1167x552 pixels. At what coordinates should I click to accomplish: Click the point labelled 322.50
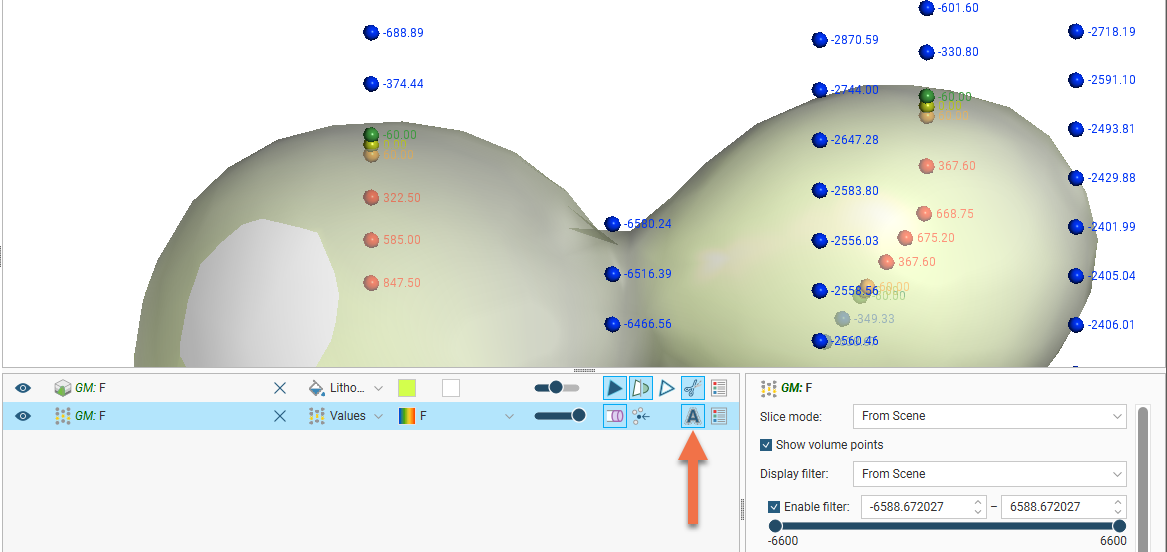click(x=371, y=197)
